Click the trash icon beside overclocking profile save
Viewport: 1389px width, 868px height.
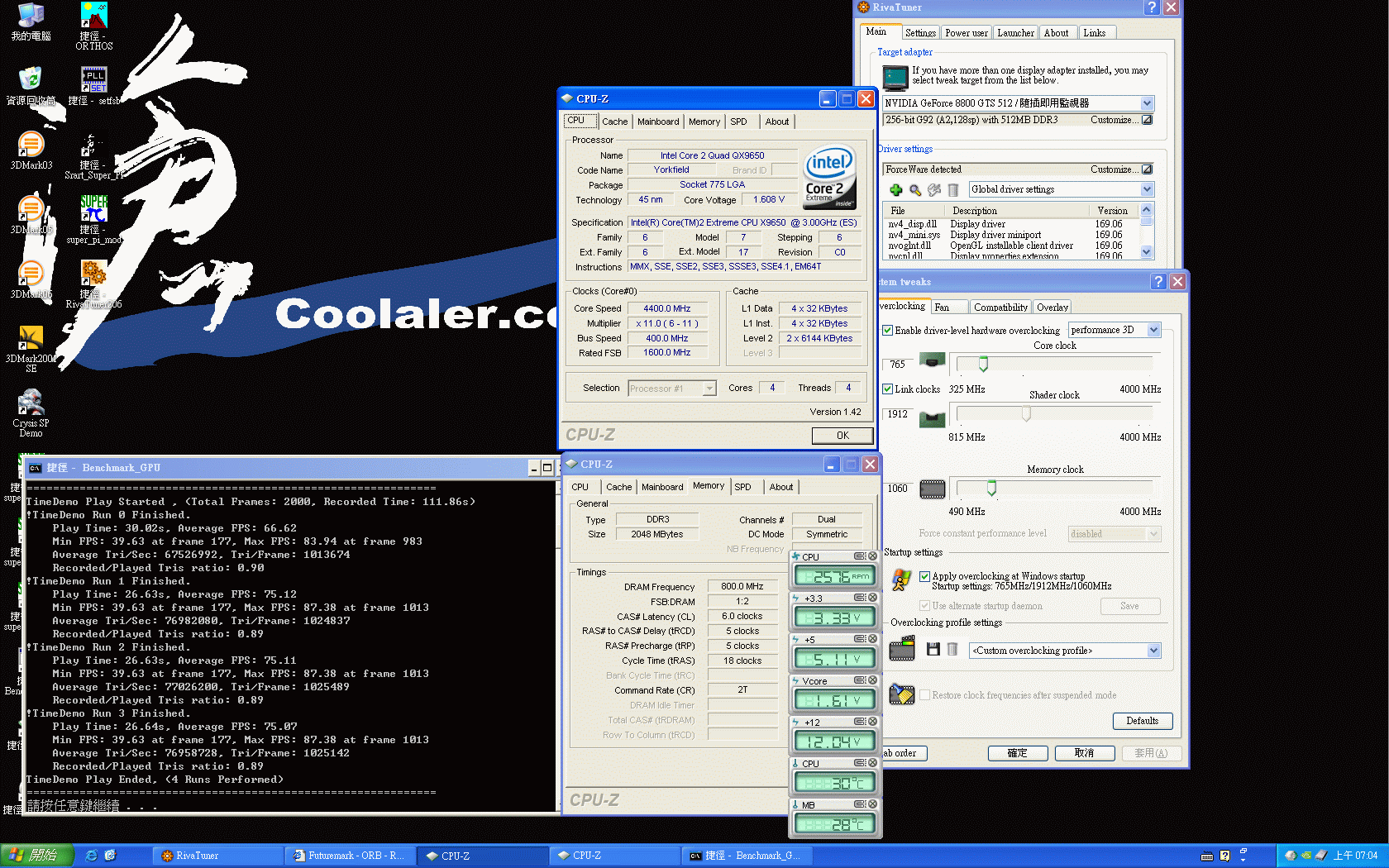tap(952, 650)
